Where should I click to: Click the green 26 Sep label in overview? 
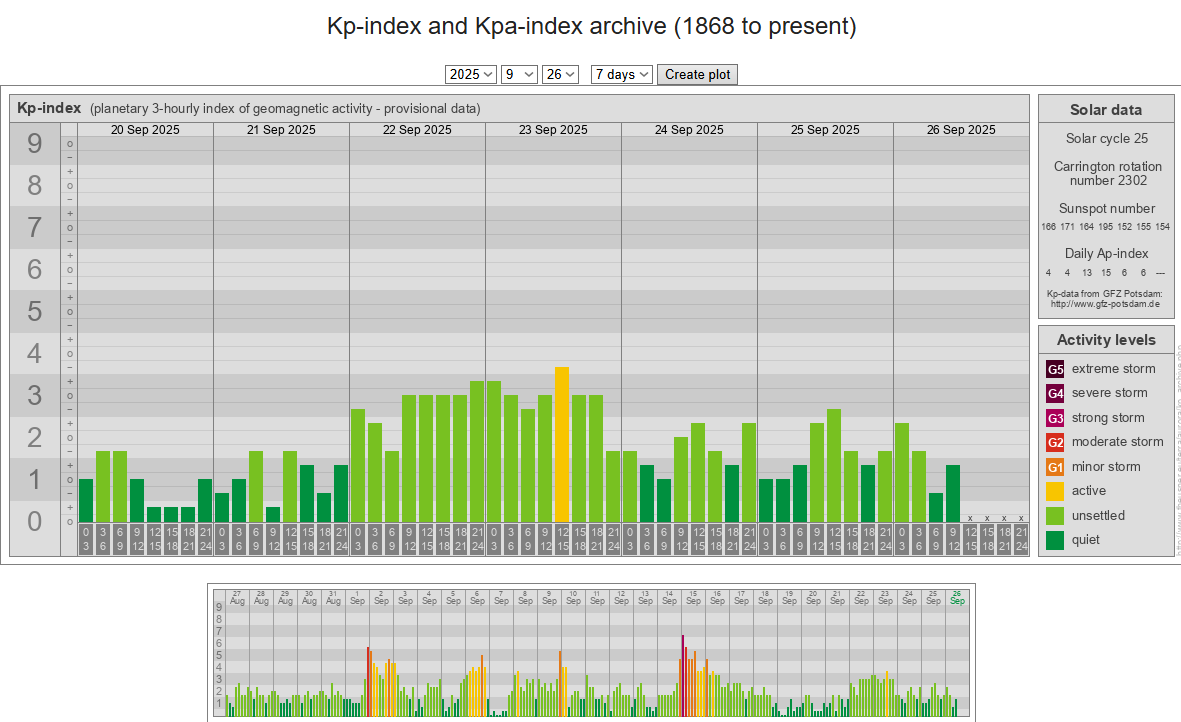click(957, 597)
